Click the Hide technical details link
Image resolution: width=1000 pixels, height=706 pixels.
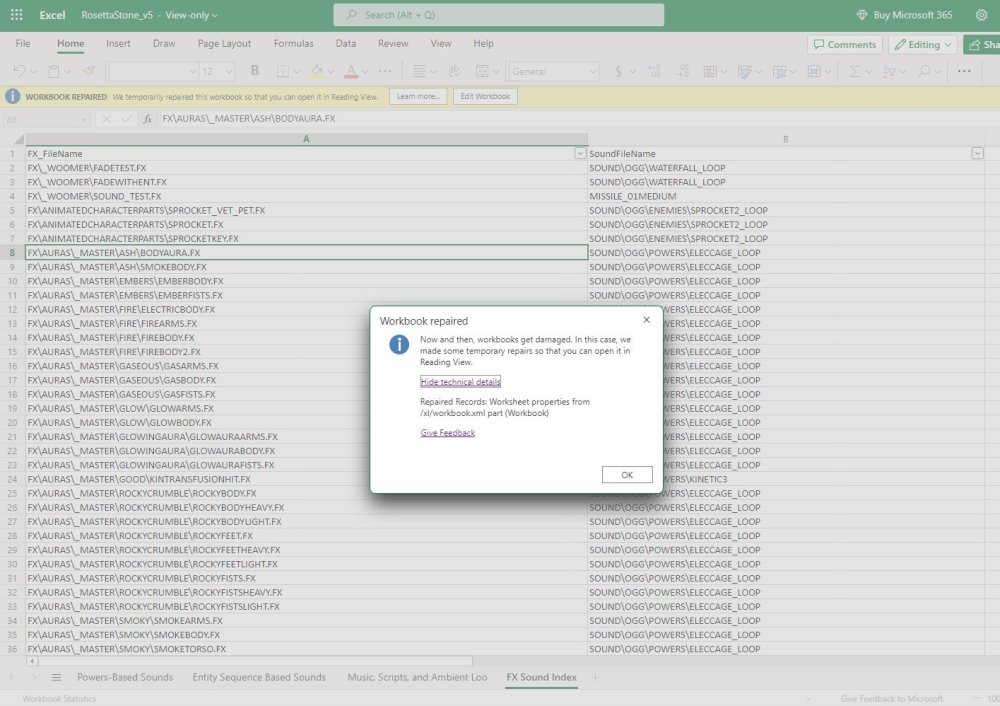click(460, 382)
